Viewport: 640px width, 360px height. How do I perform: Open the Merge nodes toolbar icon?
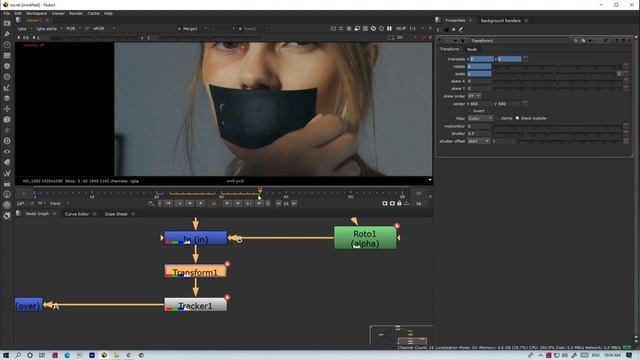coord(7,98)
